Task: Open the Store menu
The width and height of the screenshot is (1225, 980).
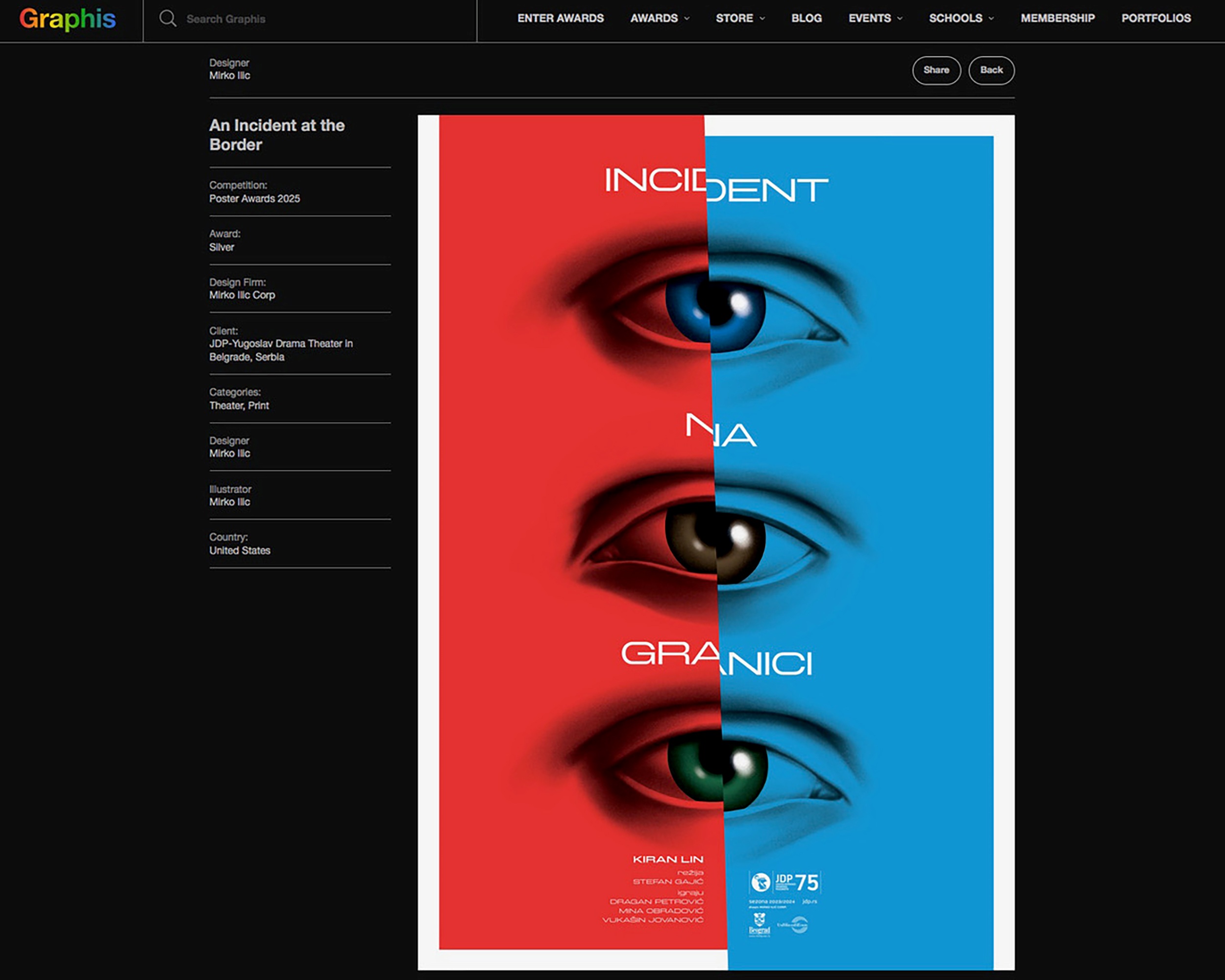Action: click(x=734, y=18)
